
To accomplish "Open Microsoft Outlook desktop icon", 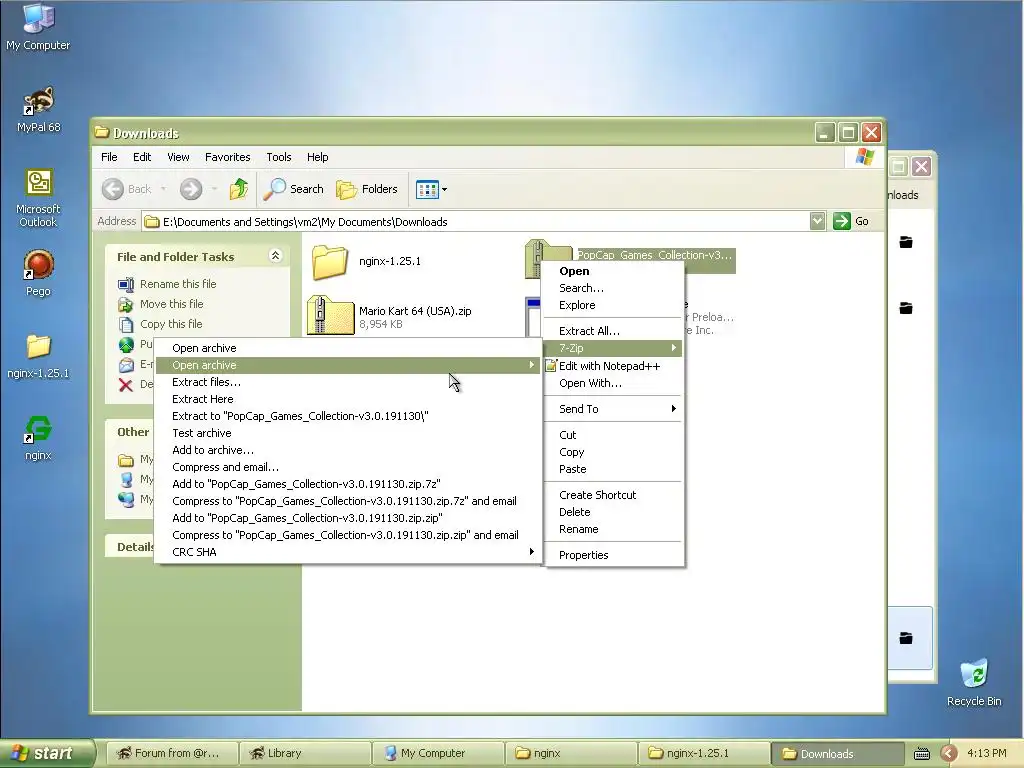I will [39, 198].
